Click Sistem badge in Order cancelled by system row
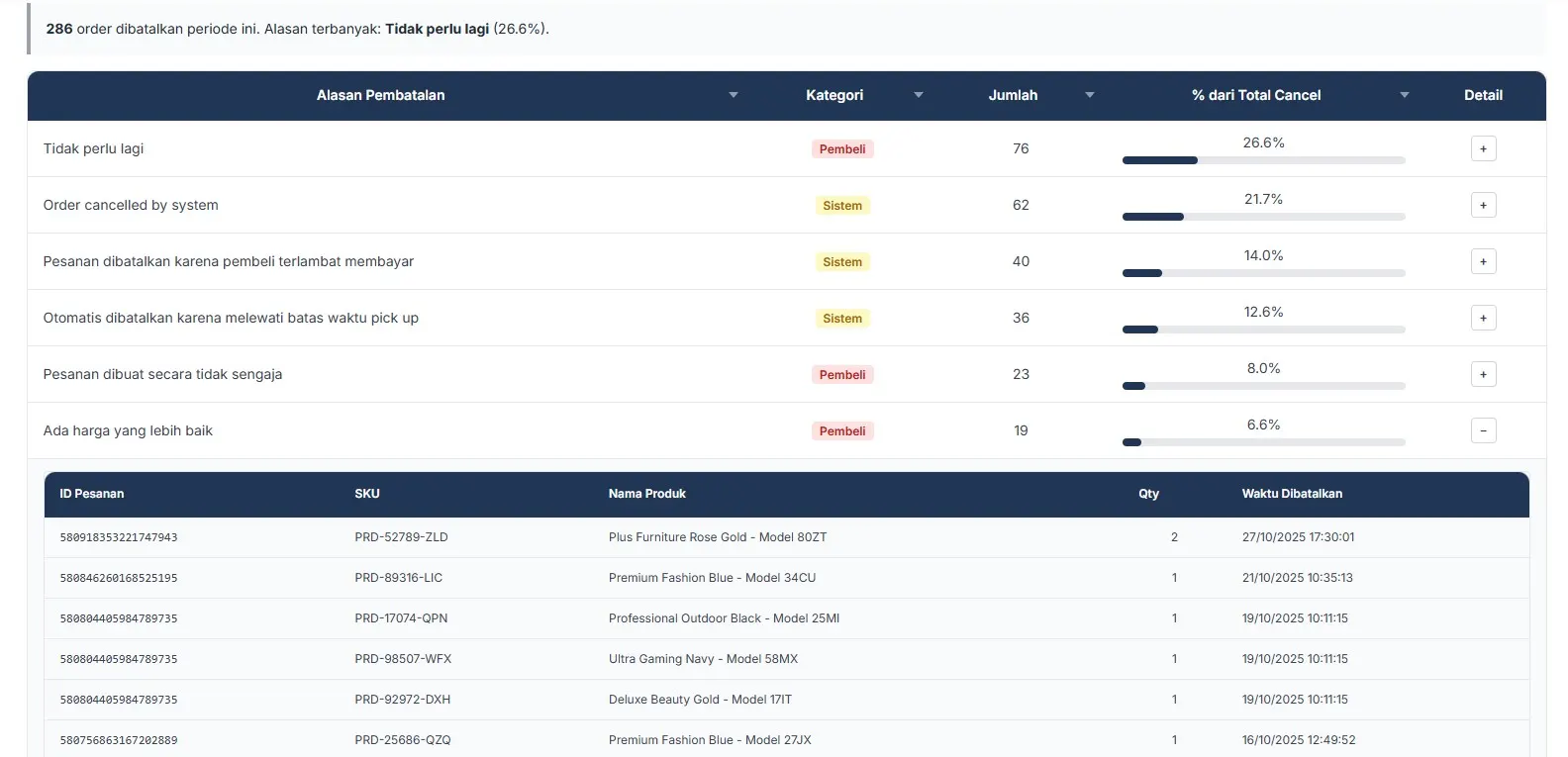1568x757 pixels. 842,206
